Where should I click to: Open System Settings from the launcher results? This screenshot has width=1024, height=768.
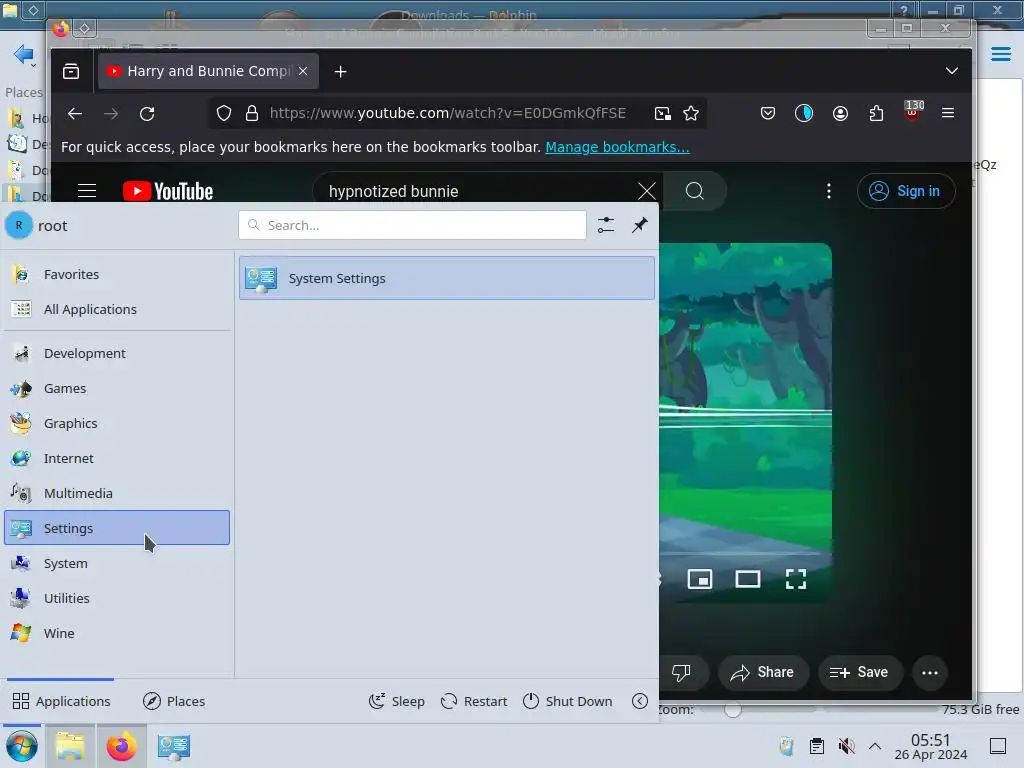coord(447,278)
